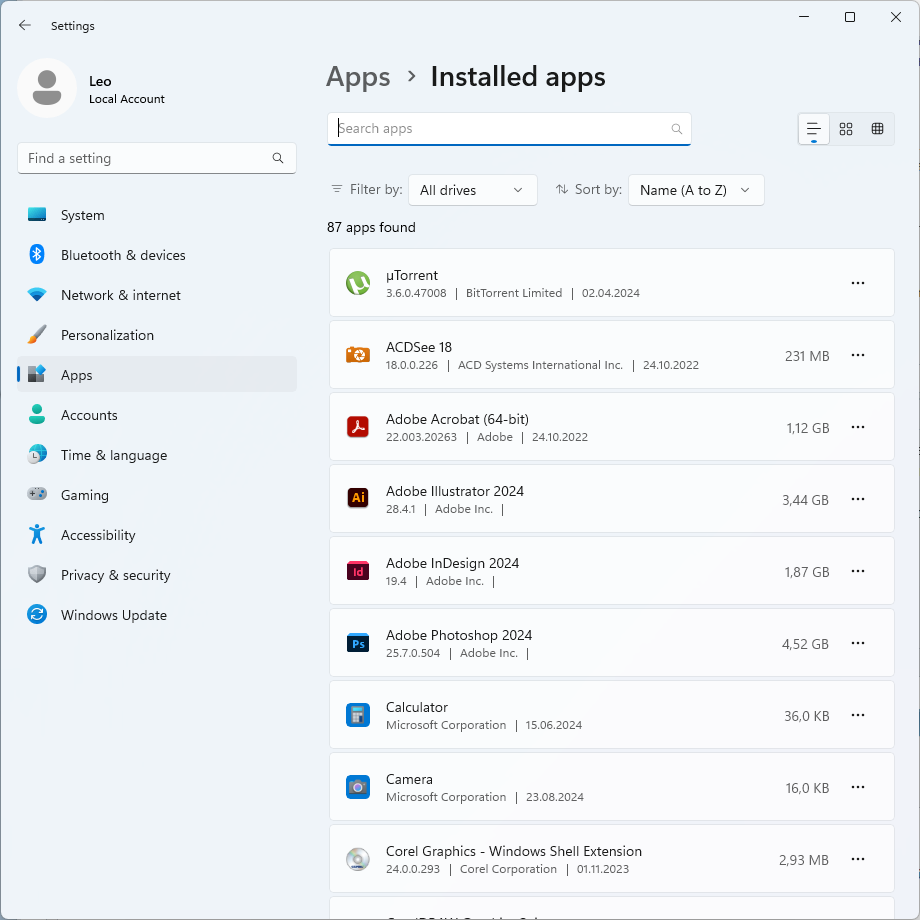Screen dimensions: 920x920
Task: Open Network & internet settings
Action: click(x=157, y=295)
